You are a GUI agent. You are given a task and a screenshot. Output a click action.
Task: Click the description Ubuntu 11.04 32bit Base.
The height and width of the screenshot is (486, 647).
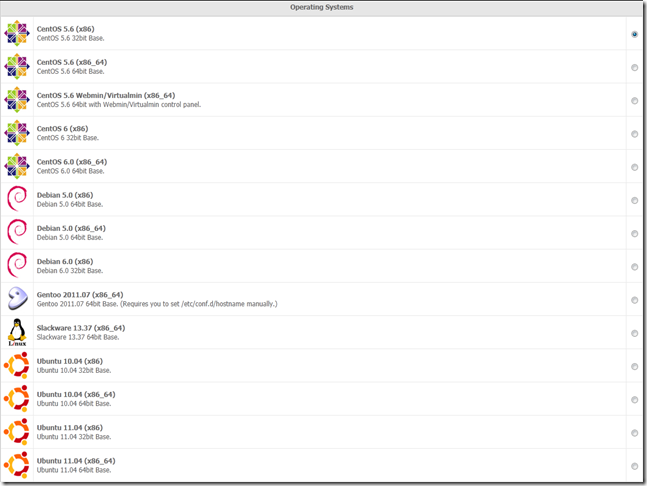click(74, 437)
